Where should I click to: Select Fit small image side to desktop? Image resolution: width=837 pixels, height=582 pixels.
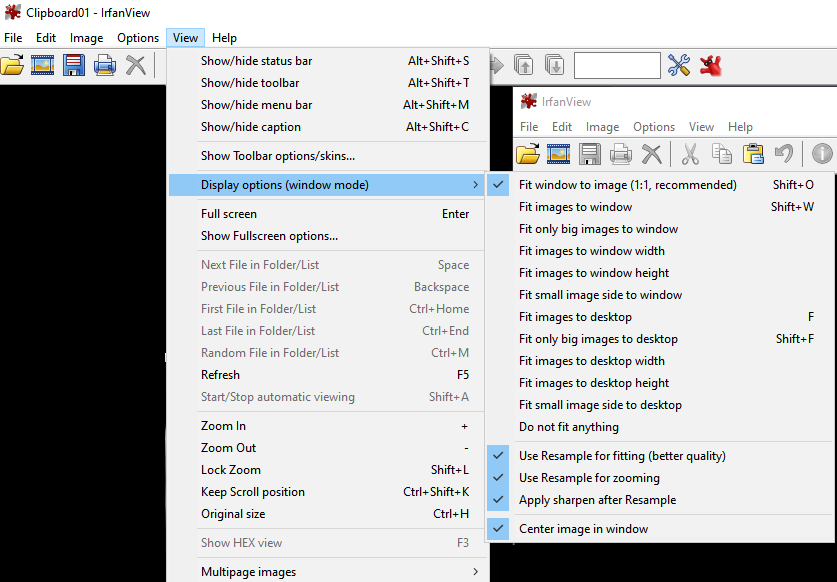point(660,405)
